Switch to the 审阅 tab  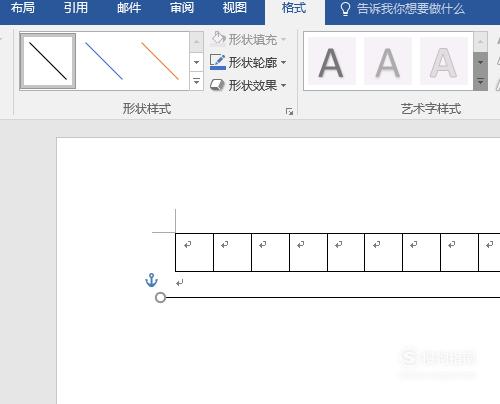pyautogui.click(x=182, y=8)
